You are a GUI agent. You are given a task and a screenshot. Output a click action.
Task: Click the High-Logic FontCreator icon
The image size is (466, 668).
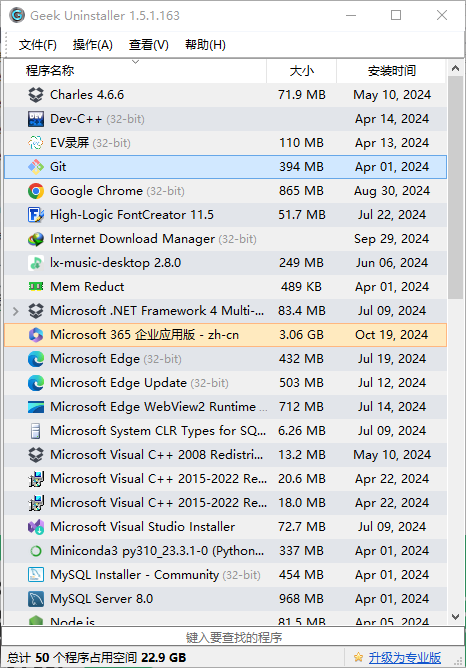(x=36, y=215)
